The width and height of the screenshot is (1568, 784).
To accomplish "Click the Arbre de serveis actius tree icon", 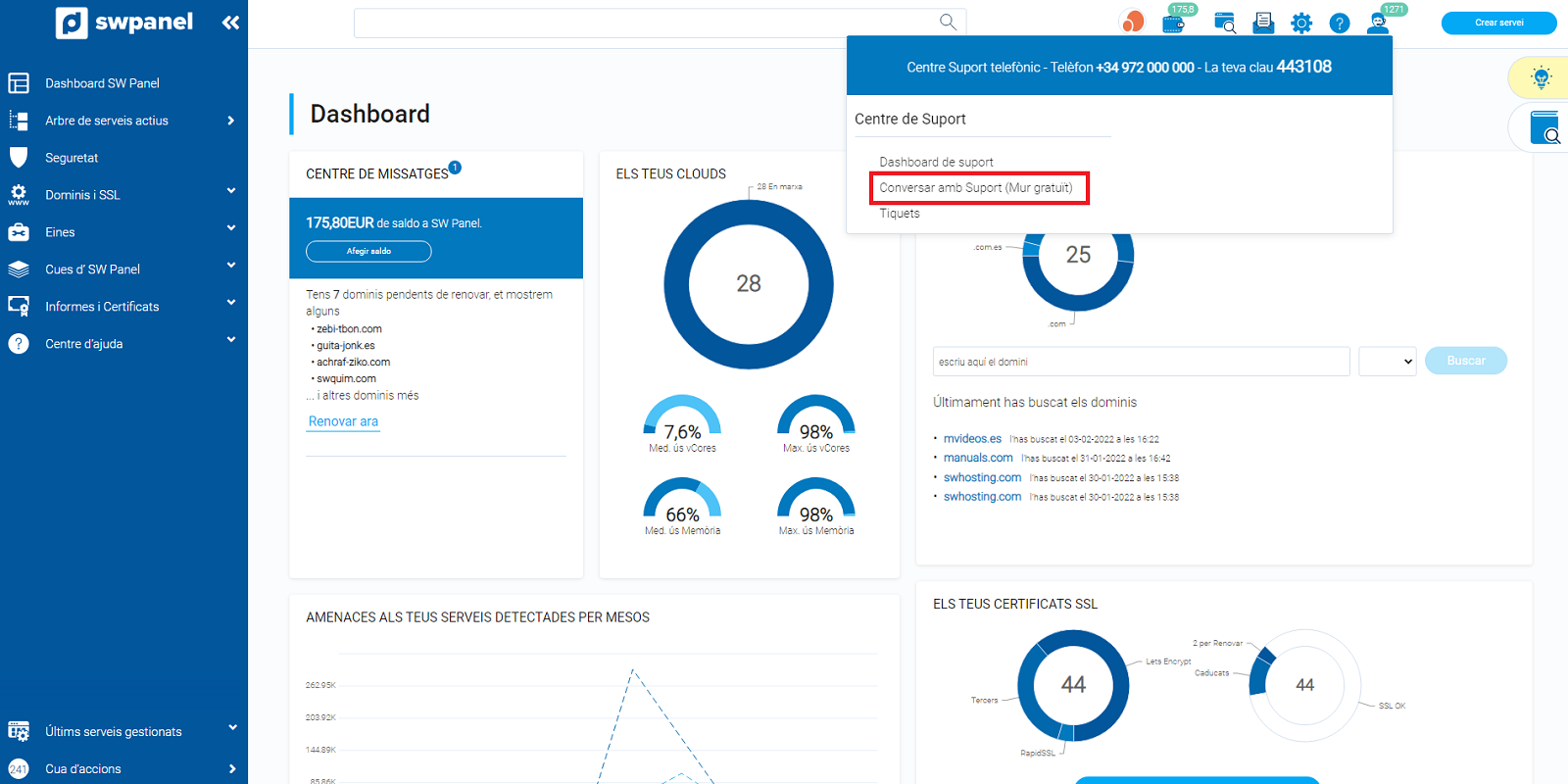I will (19, 121).
